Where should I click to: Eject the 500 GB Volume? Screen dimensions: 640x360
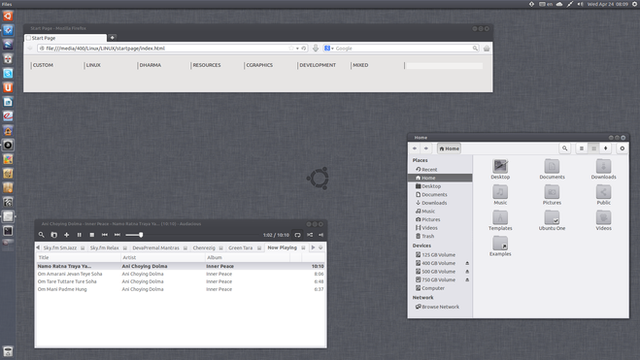click(467, 271)
